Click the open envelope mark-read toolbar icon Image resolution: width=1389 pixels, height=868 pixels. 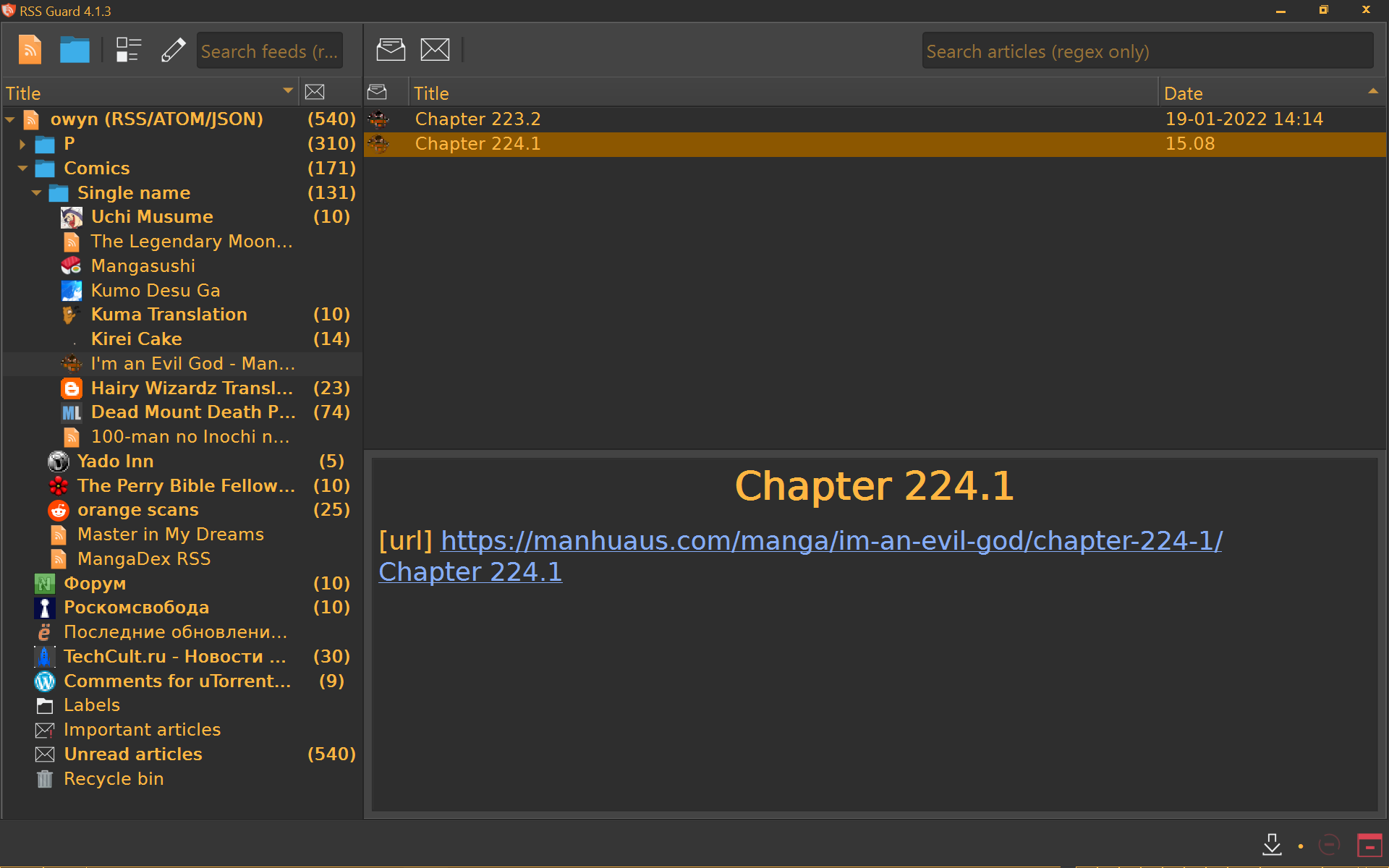(x=391, y=50)
